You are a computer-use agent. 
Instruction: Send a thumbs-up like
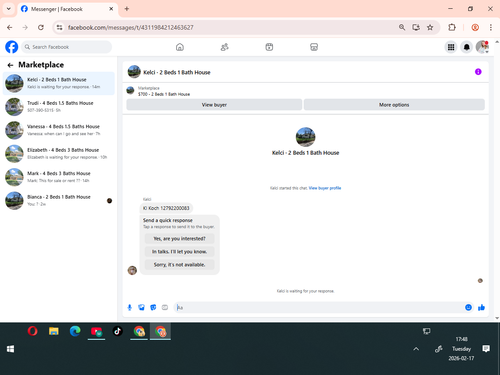point(481,307)
